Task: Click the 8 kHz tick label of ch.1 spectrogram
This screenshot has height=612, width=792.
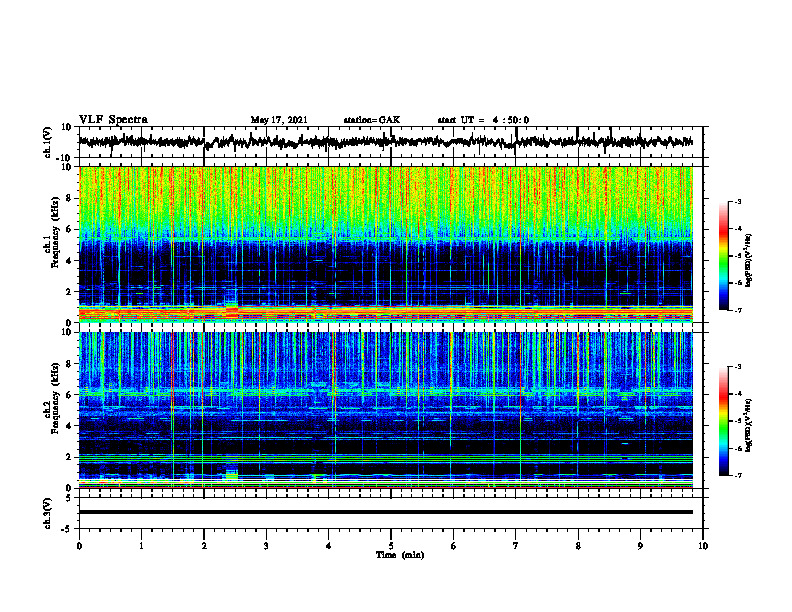Action: pos(69,198)
